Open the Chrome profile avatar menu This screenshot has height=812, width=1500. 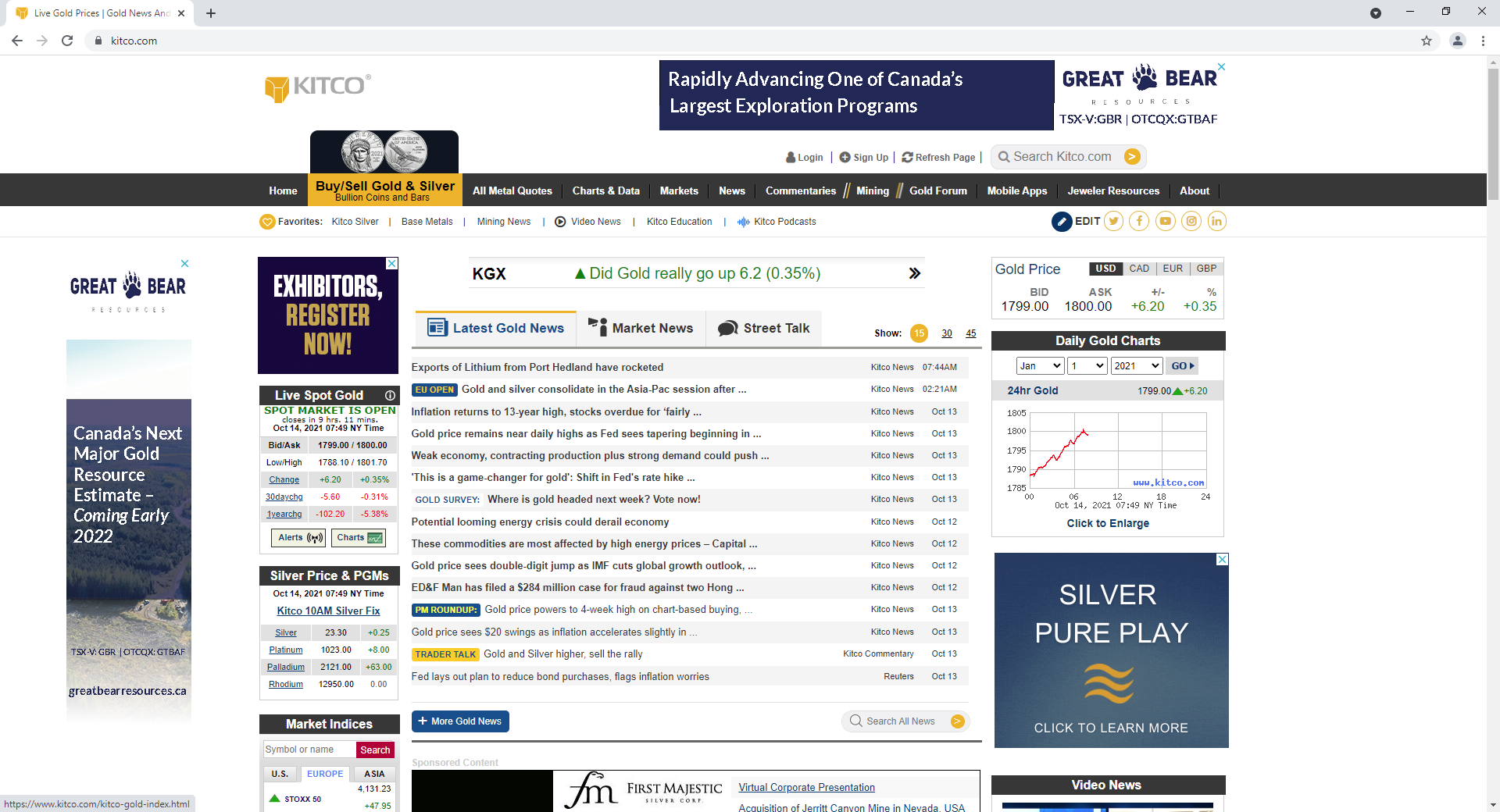(1458, 41)
